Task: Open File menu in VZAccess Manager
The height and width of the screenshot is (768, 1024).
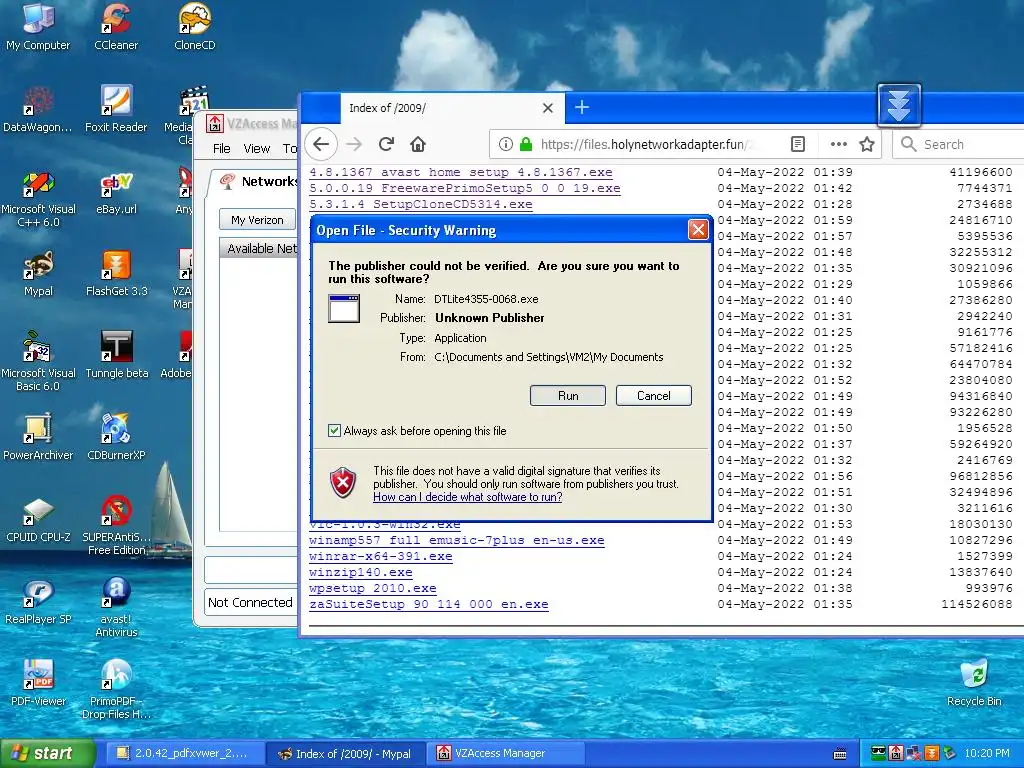Action: tap(221, 149)
